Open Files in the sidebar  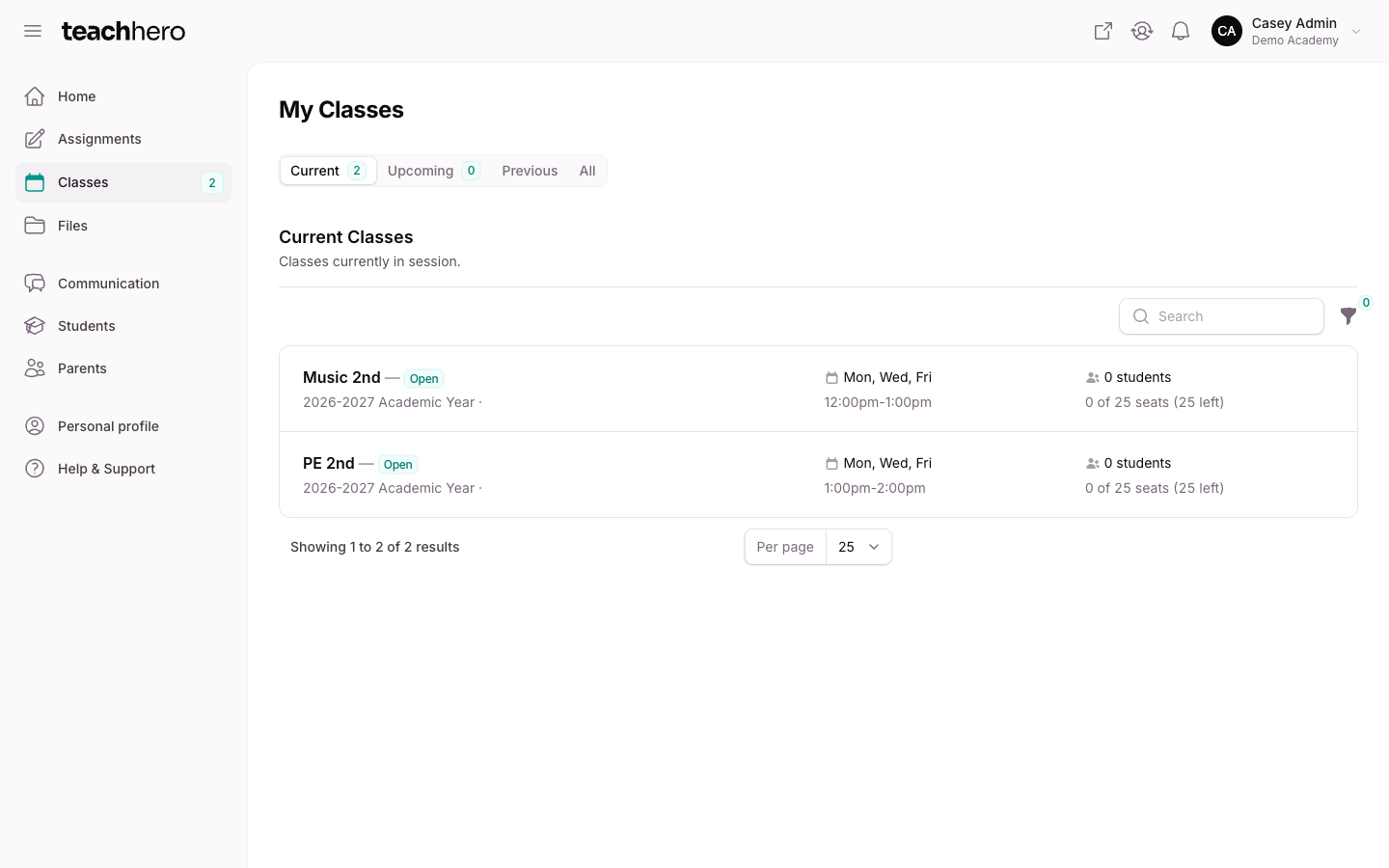tap(123, 226)
